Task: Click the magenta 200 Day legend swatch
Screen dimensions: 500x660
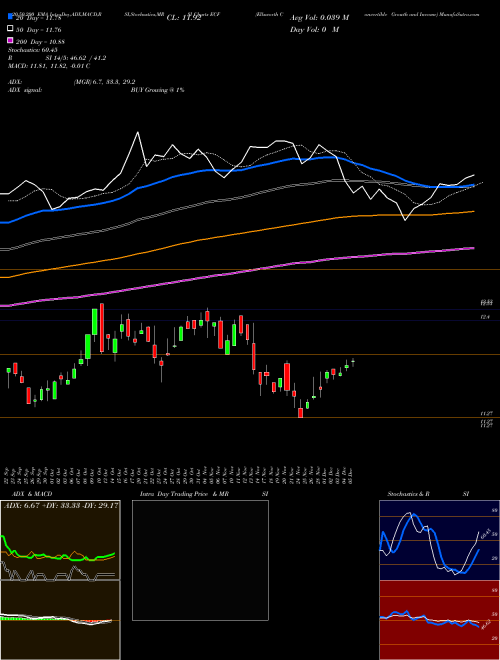Action: point(11,40)
